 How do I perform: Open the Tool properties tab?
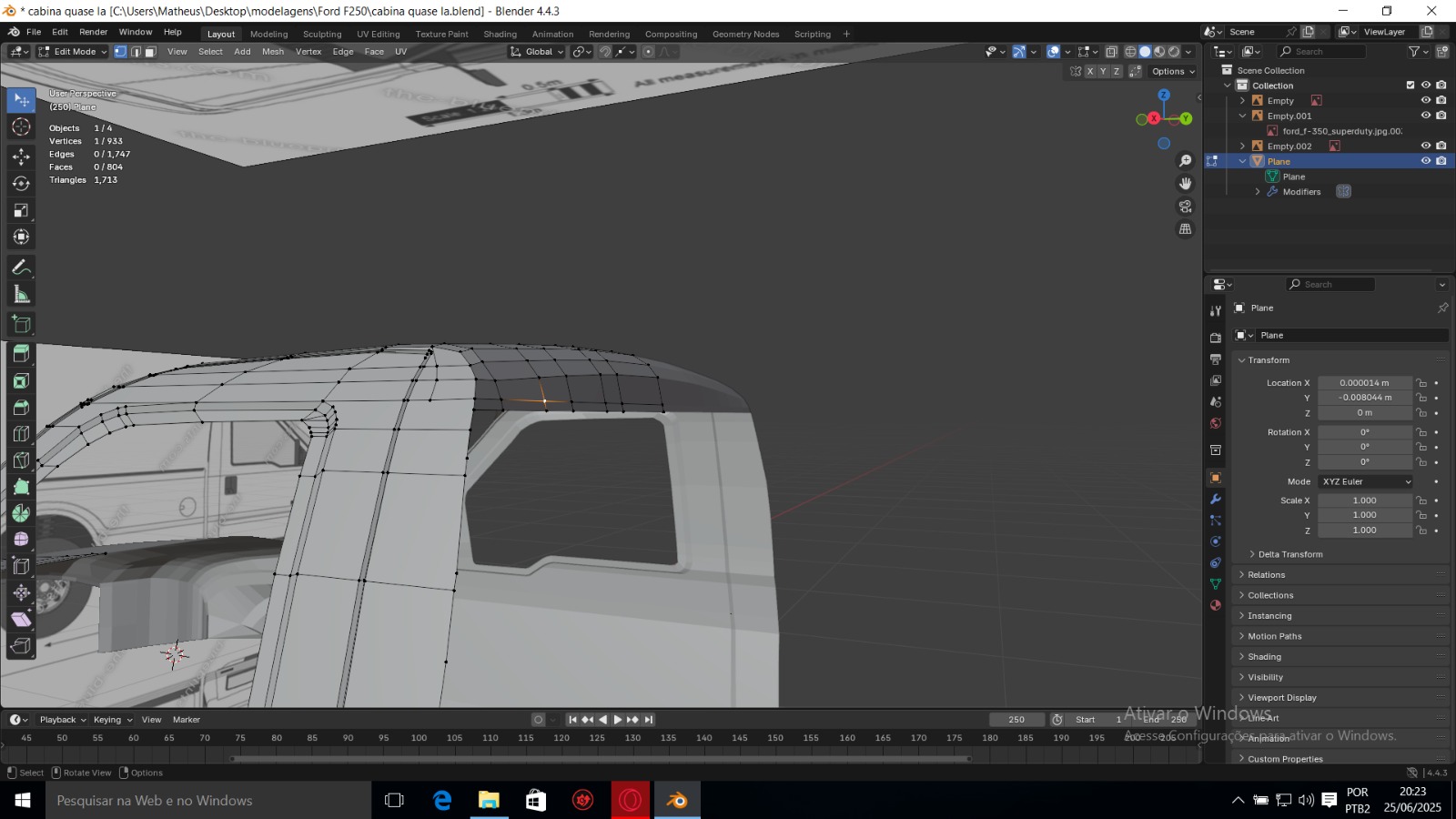click(x=1215, y=311)
